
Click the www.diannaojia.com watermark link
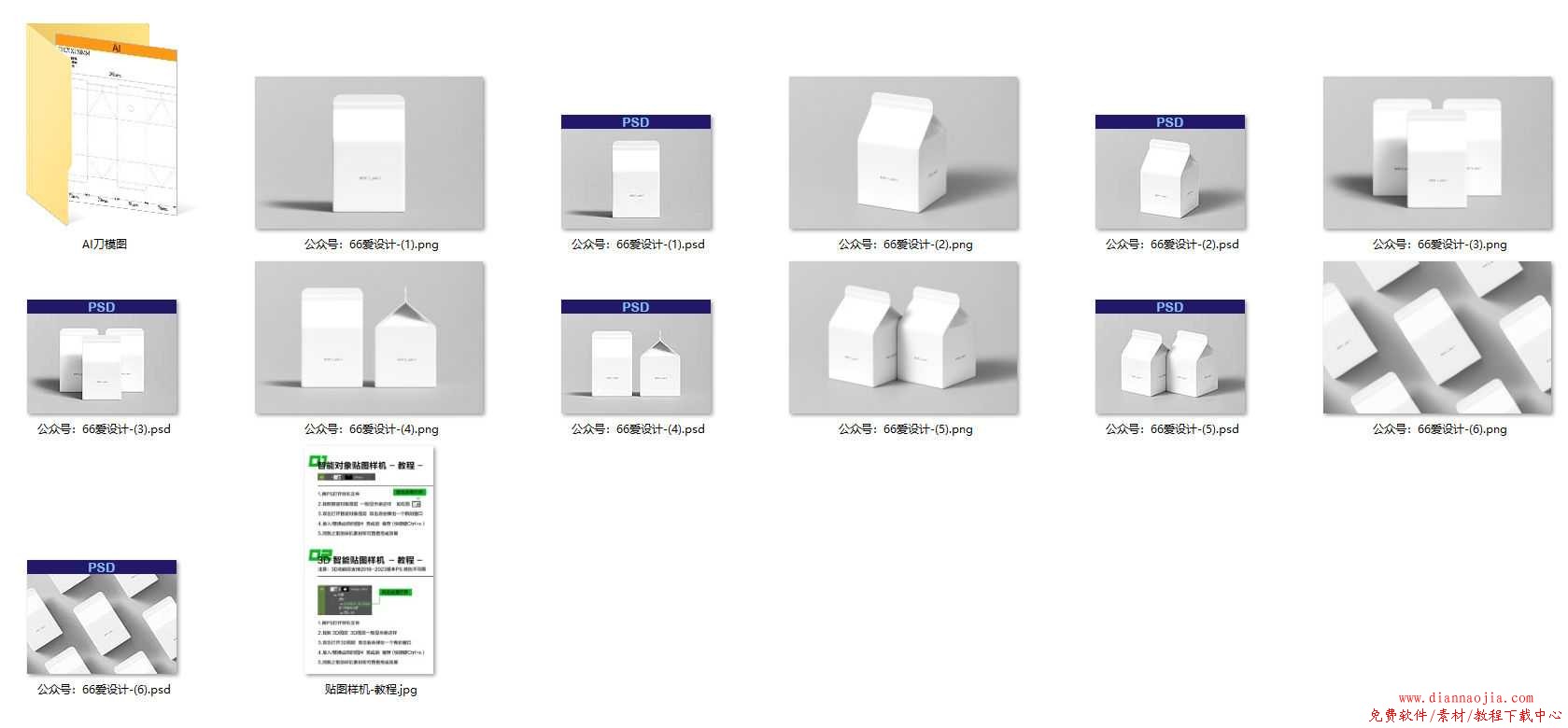1465,698
